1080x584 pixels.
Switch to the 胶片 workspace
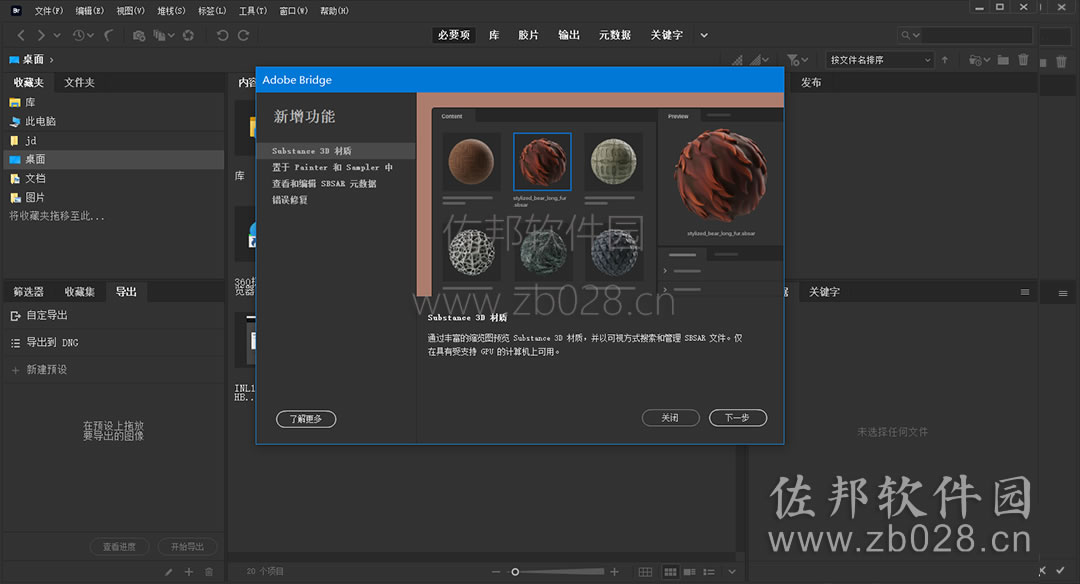[x=528, y=35]
